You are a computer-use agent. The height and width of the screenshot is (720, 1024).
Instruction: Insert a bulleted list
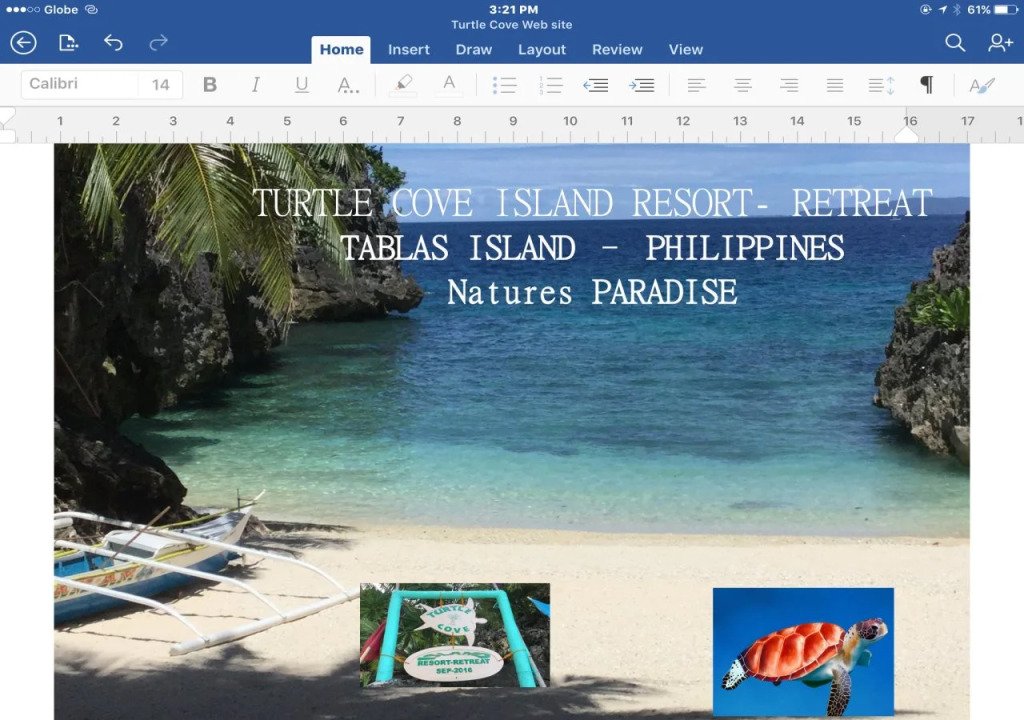(504, 85)
